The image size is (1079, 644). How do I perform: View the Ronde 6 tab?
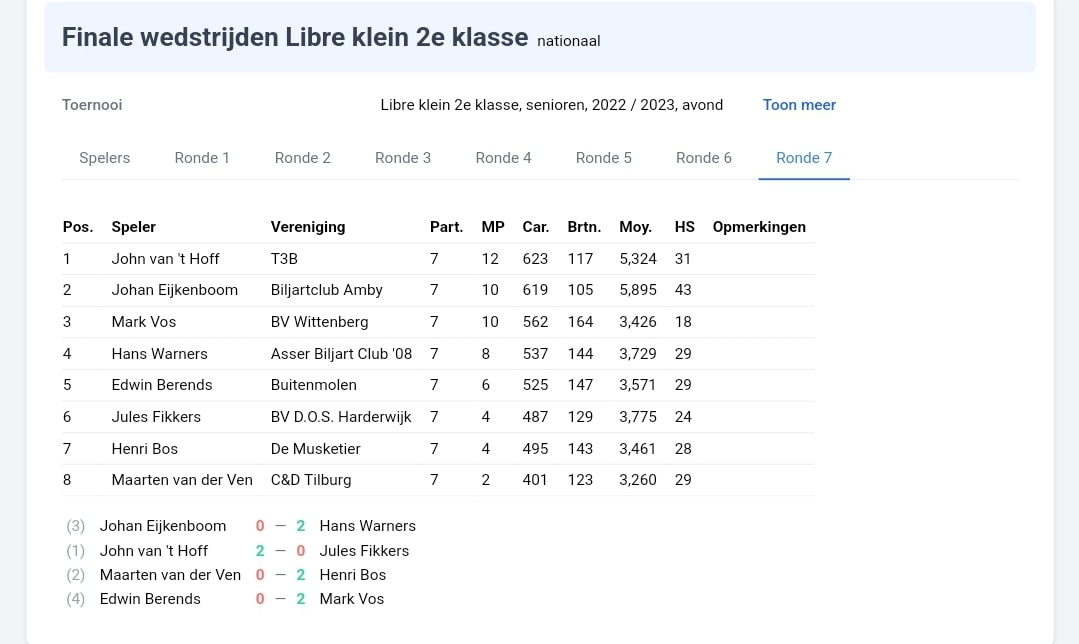pos(704,158)
